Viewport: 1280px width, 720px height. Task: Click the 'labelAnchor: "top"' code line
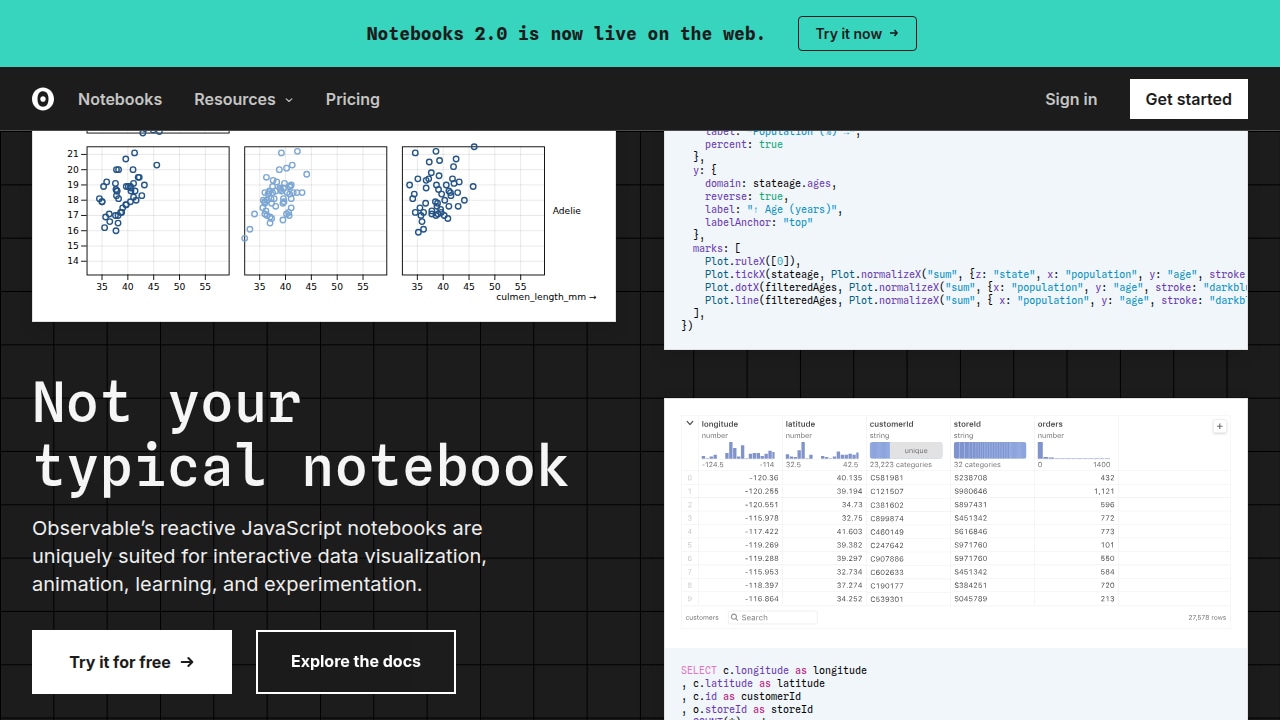click(x=759, y=222)
